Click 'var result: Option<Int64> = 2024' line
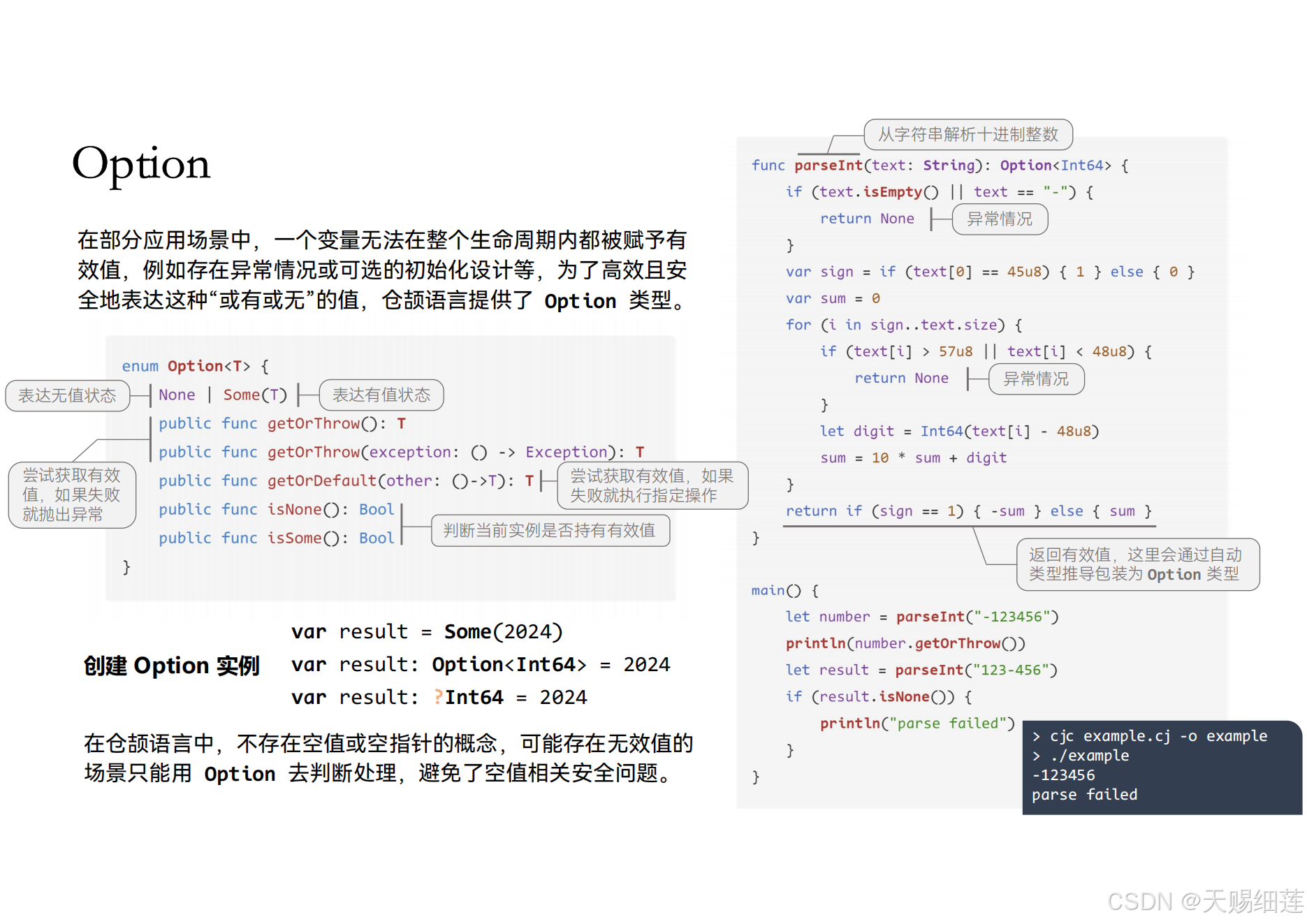This screenshot has height=924, width=1307. 481,664
